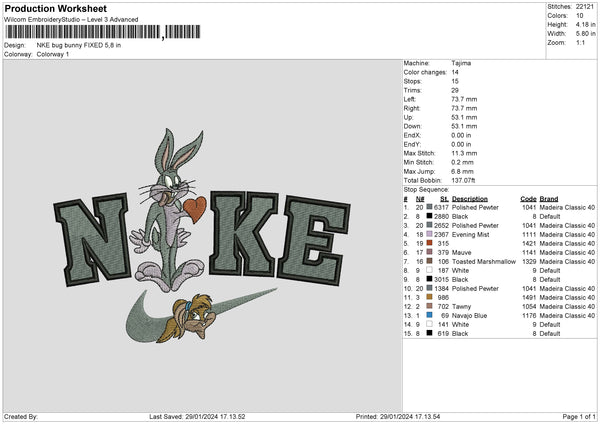Select the Black swatch with 3015 stitches
The height and width of the screenshot is (424, 600).
click(429, 279)
